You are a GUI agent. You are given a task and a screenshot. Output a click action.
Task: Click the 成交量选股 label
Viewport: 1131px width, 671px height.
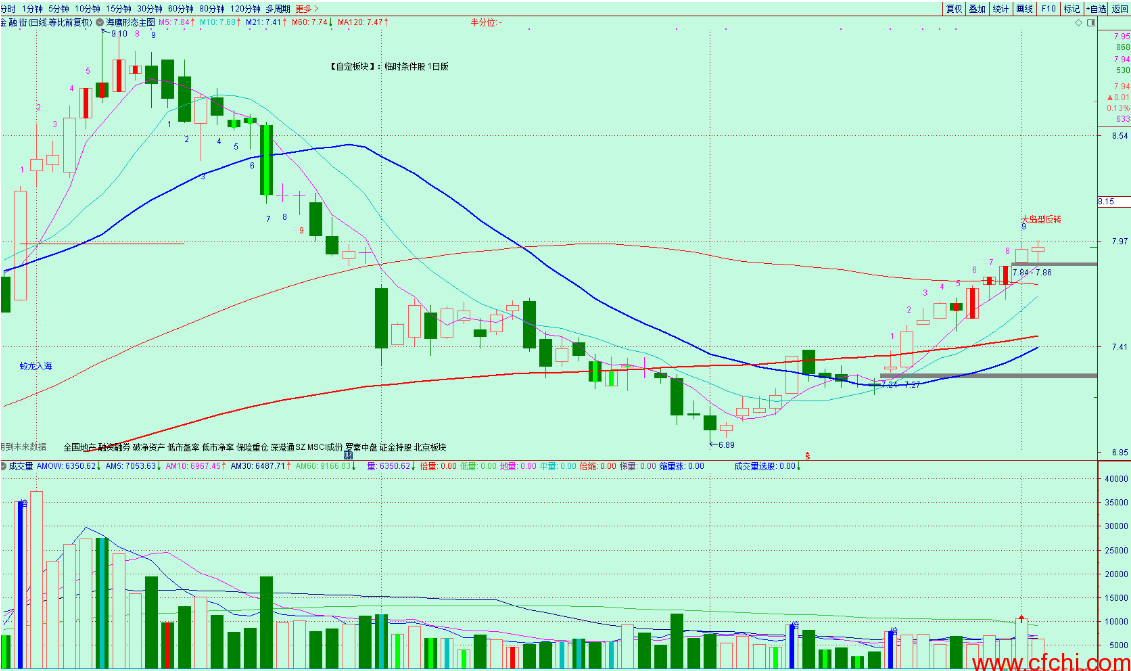tap(767, 467)
